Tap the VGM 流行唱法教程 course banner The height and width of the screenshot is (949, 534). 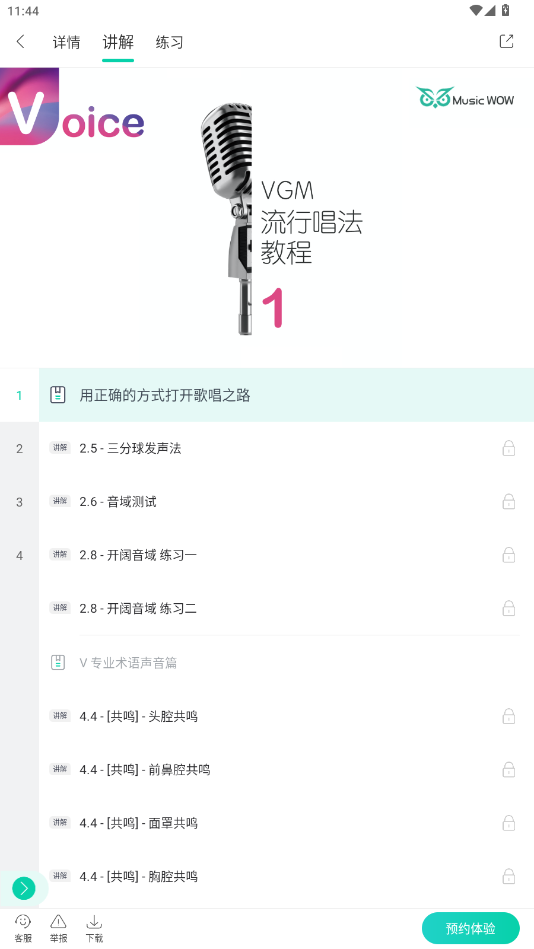pyautogui.click(x=267, y=218)
